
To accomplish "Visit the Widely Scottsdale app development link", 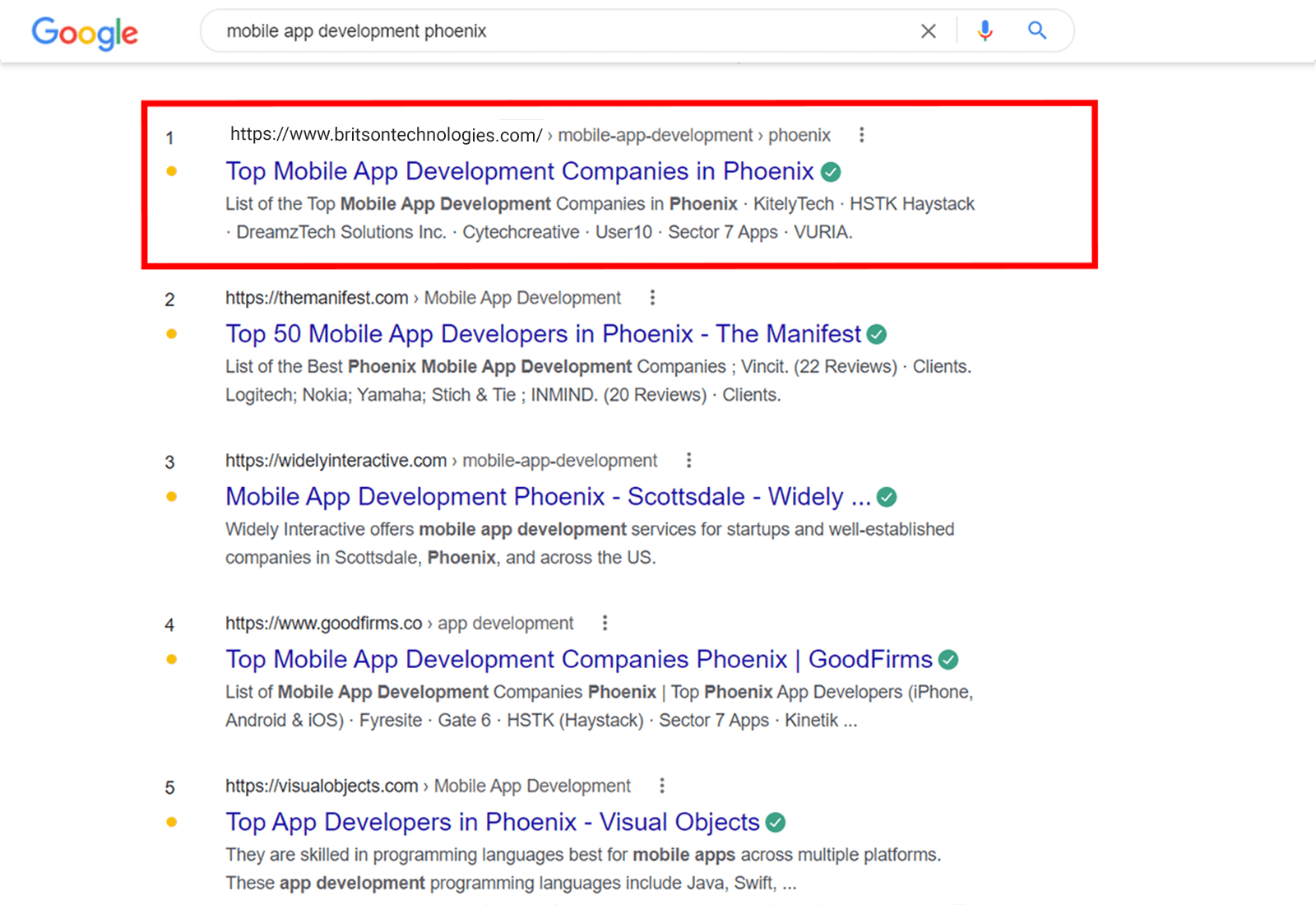I will (x=547, y=498).
